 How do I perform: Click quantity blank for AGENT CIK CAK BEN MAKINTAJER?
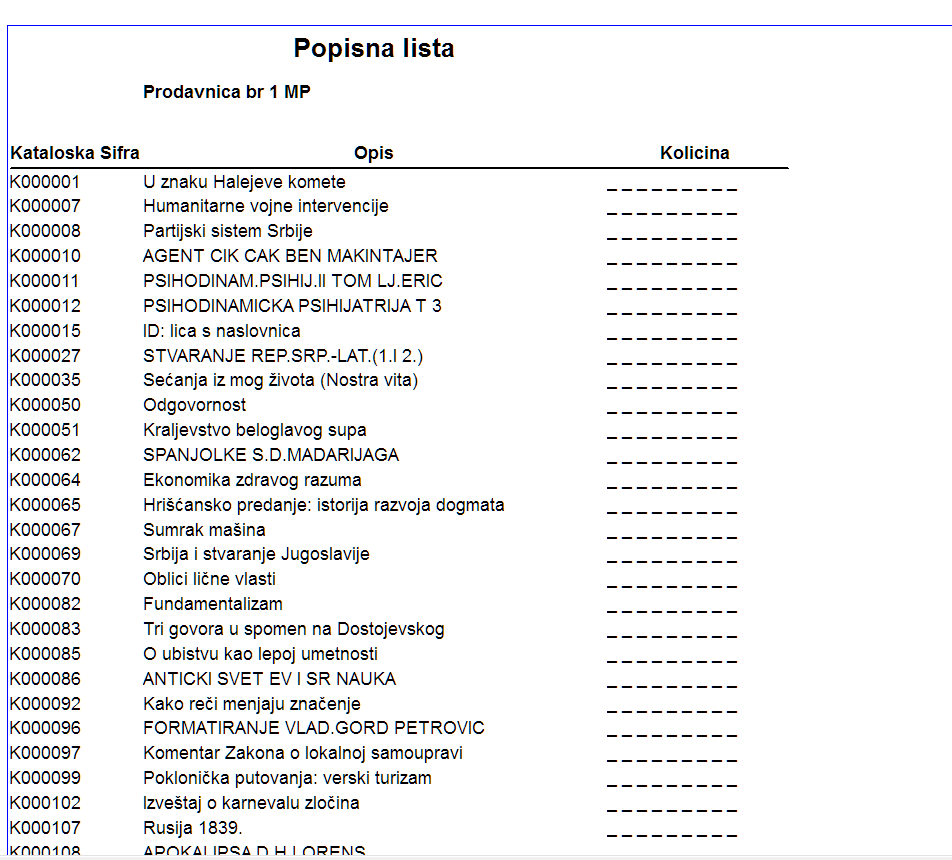pyautogui.click(x=671, y=260)
